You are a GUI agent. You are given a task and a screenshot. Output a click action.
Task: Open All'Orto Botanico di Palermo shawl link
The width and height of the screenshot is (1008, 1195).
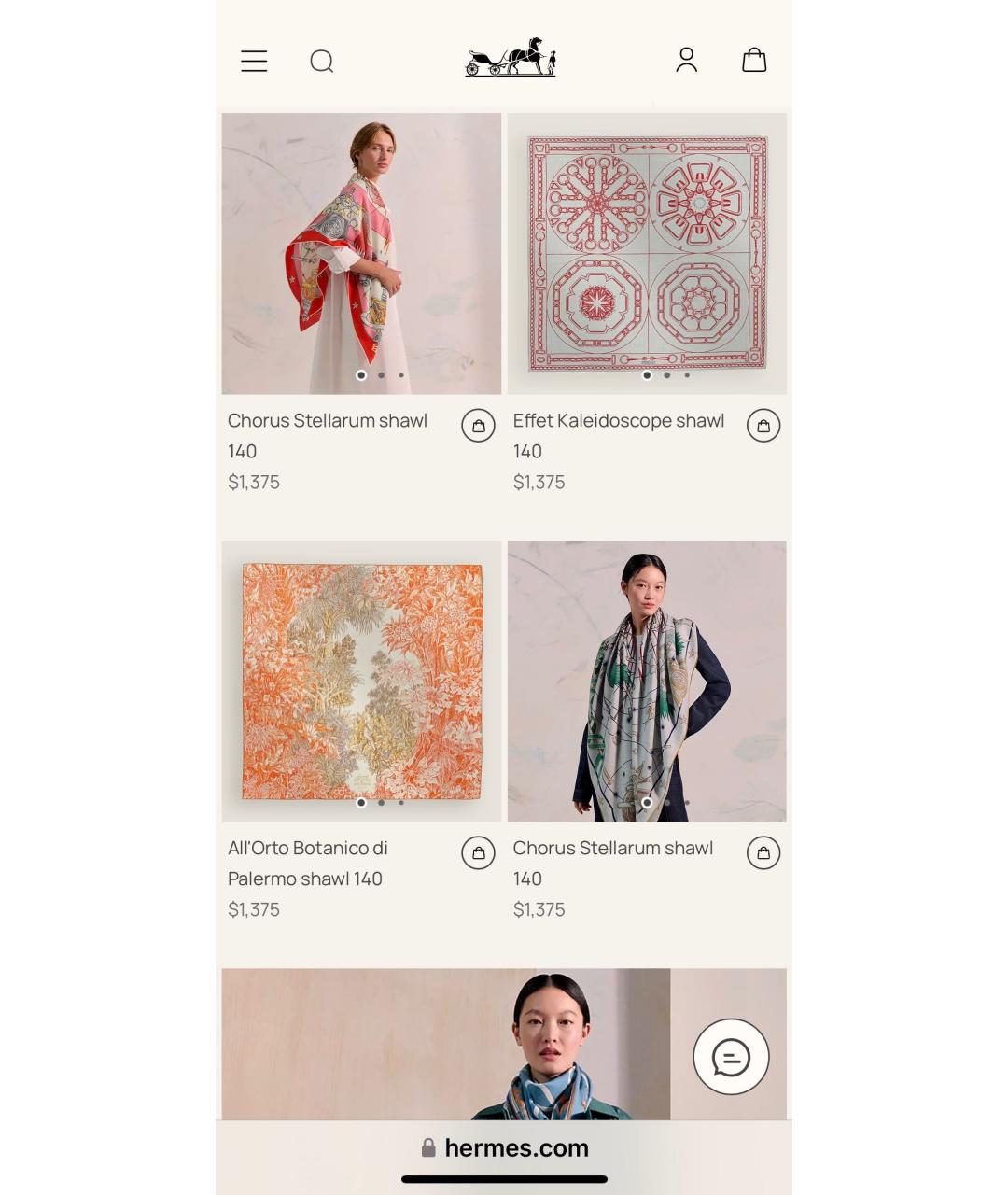[307, 863]
